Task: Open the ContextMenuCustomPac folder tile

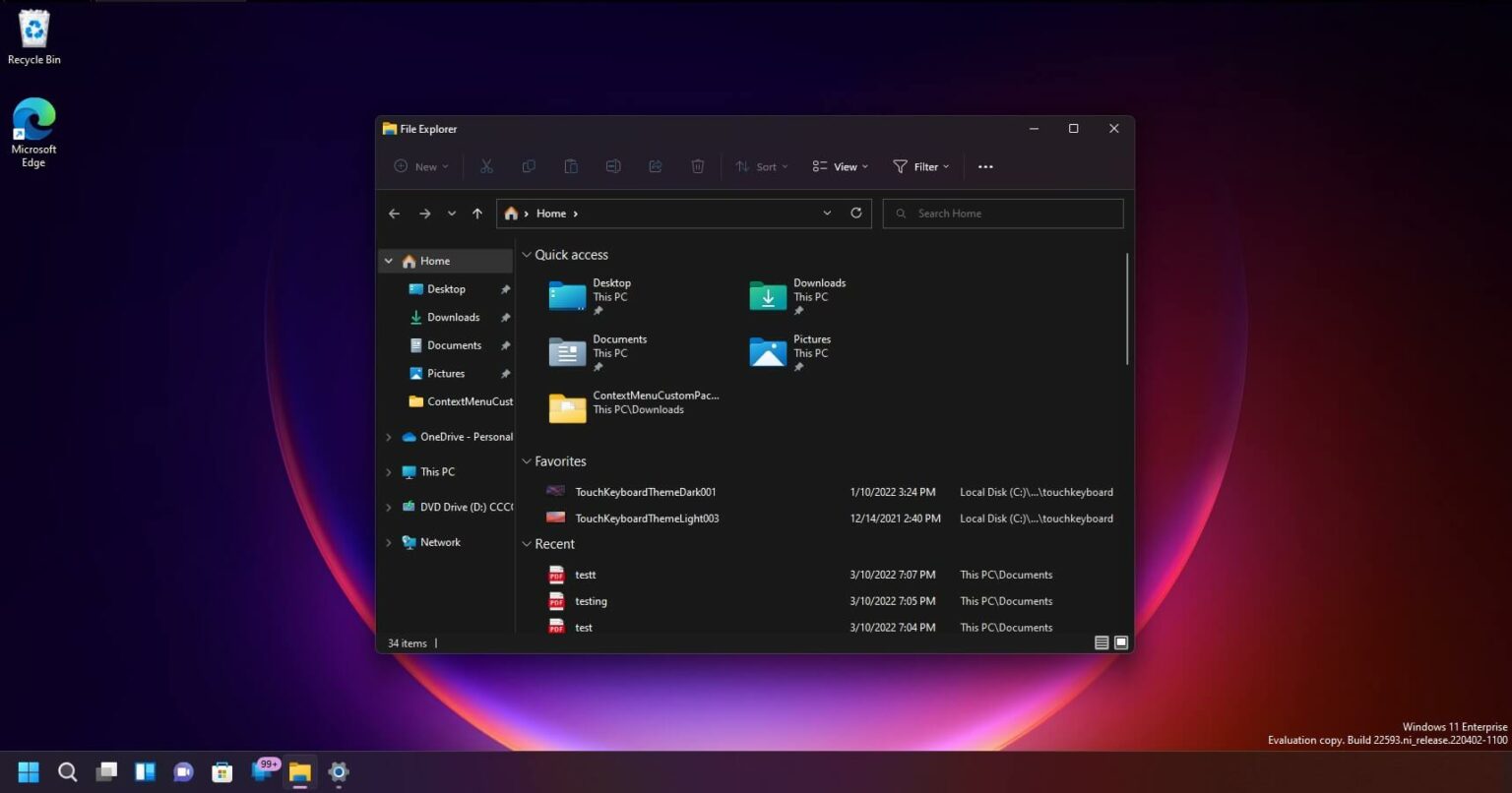Action: (568, 408)
